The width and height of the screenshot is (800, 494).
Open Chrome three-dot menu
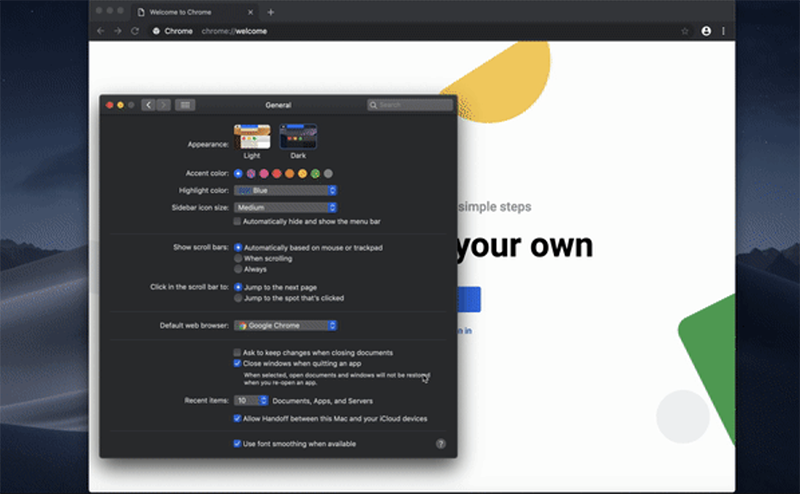(723, 31)
